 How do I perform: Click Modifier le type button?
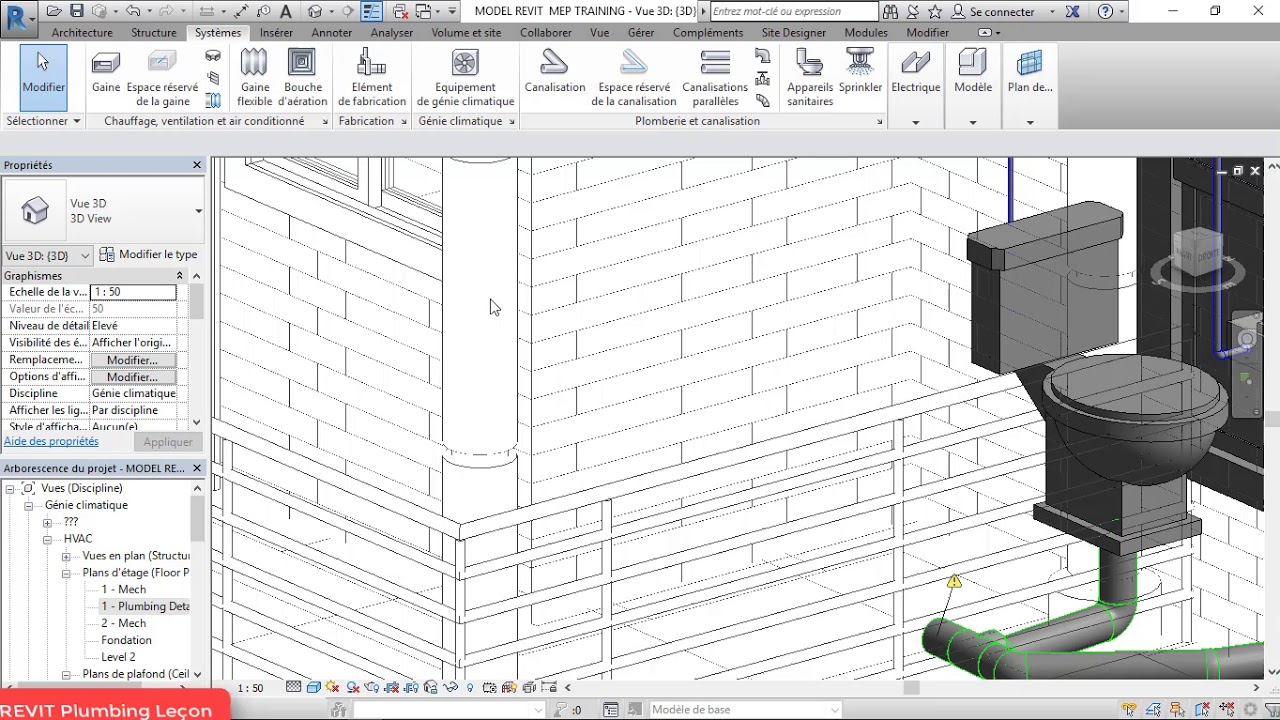tap(148, 255)
